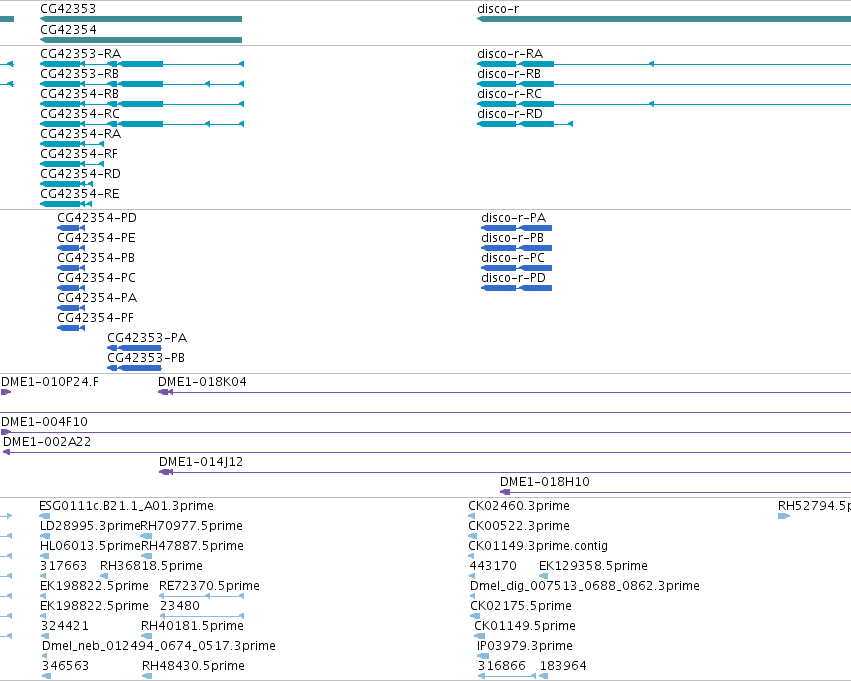The width and height of the screenshot is (851, 681).
Task: Choose protein disco-r-PB
Action: (x=516, y=248)
